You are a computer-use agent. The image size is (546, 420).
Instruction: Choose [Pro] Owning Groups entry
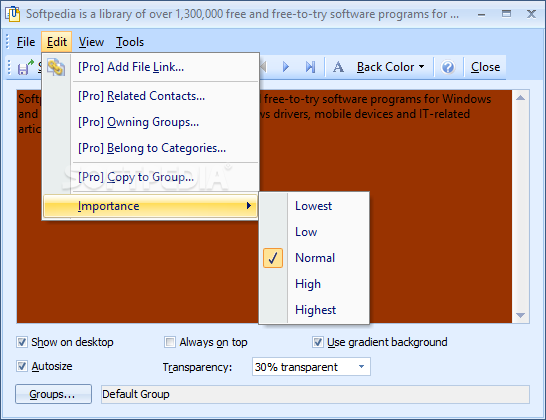click(151, 122)
